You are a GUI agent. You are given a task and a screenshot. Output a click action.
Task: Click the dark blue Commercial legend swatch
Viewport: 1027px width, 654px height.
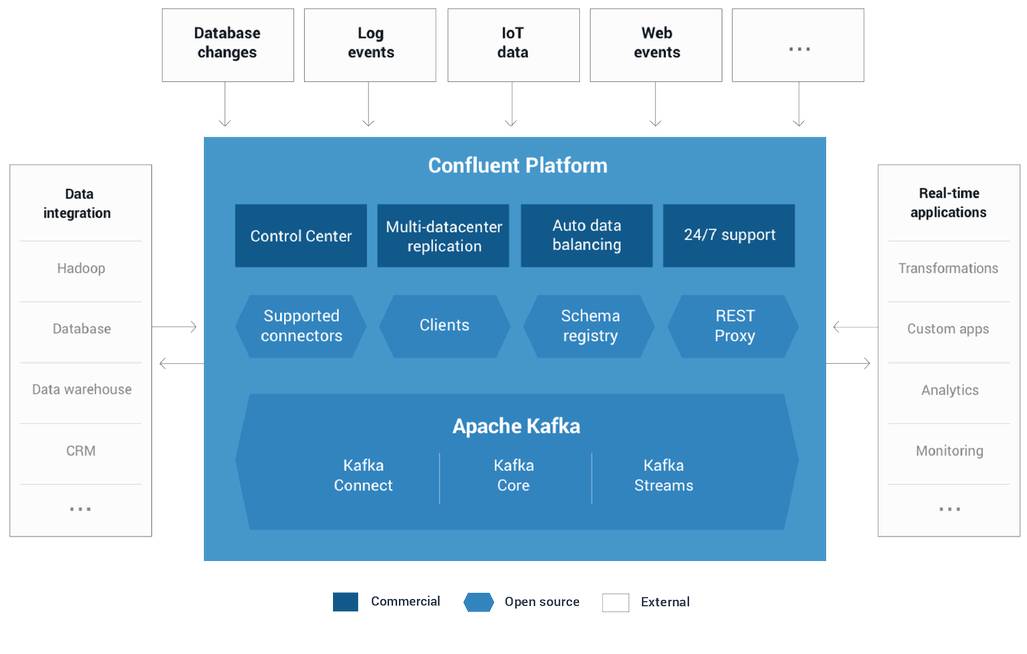345,602
